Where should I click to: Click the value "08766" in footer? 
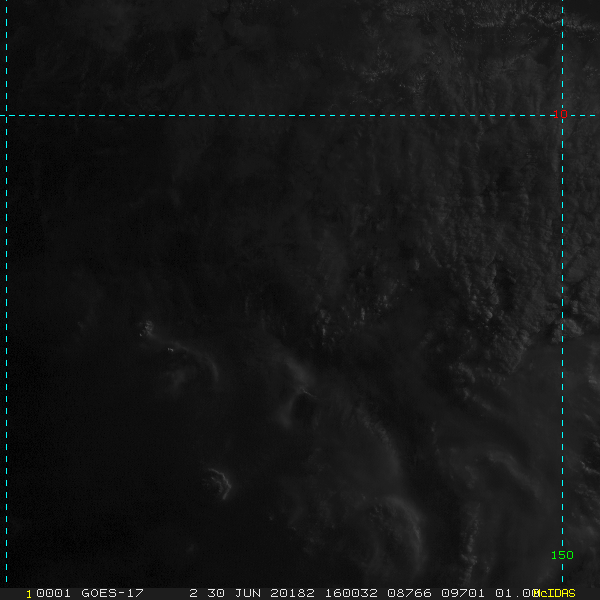(x=409, y=593)
